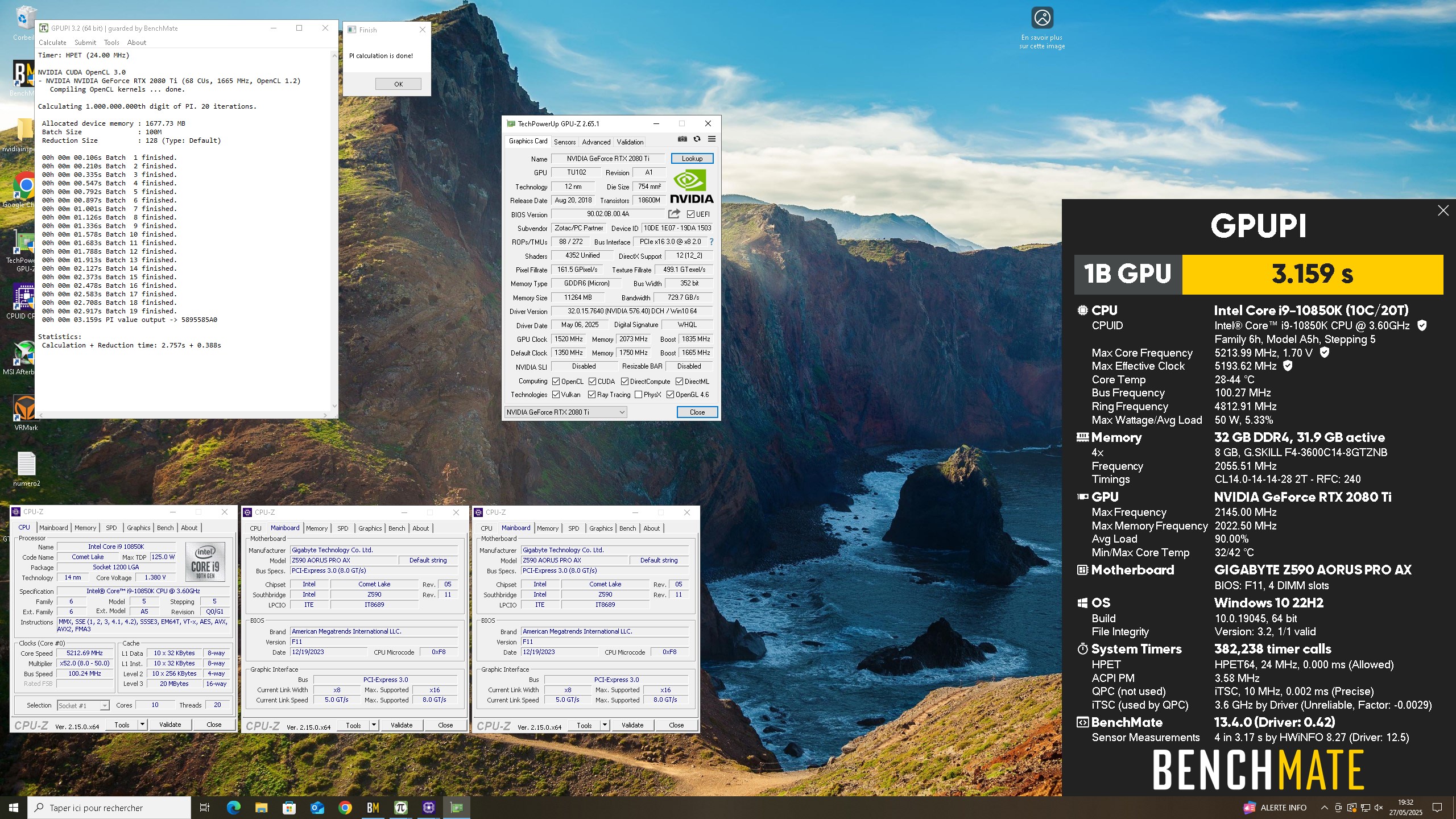The image size is (1456, 819).
Task: Toggle the Ray Tracing checkbox in GPU-Z
Action: (x=591, y=395)
